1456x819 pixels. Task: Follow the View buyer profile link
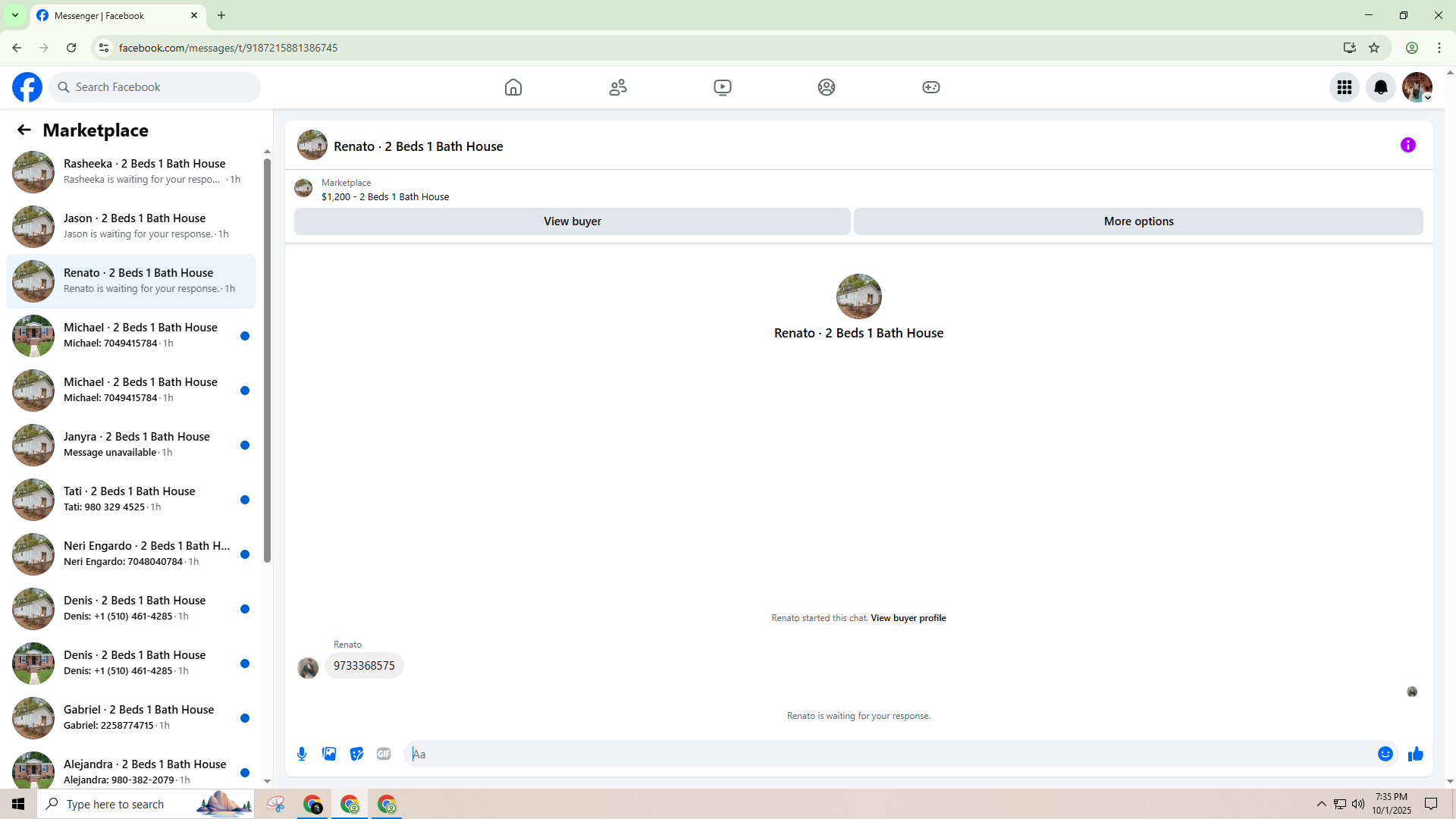coord(908,618)
